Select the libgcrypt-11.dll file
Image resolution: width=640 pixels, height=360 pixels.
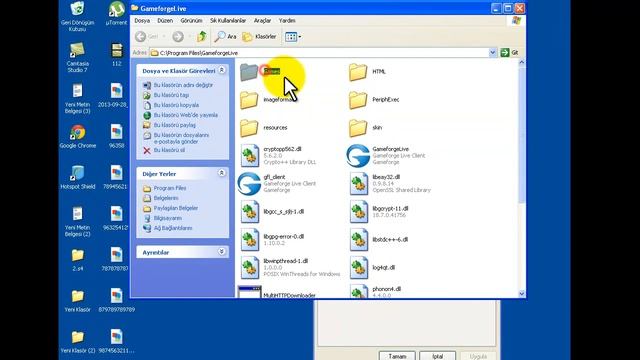click(x=379, y=211)
